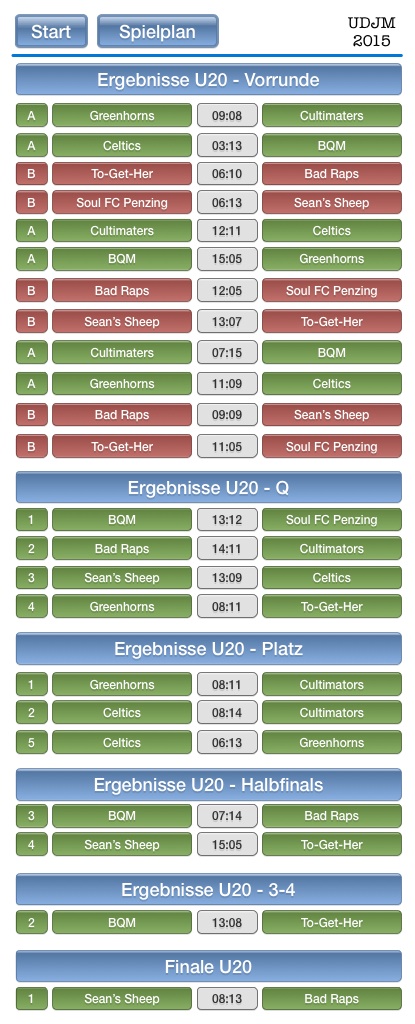This screenshot has height=1024, width=415.
Task: Select the Finale U20 header
Action: pos(208,967)
